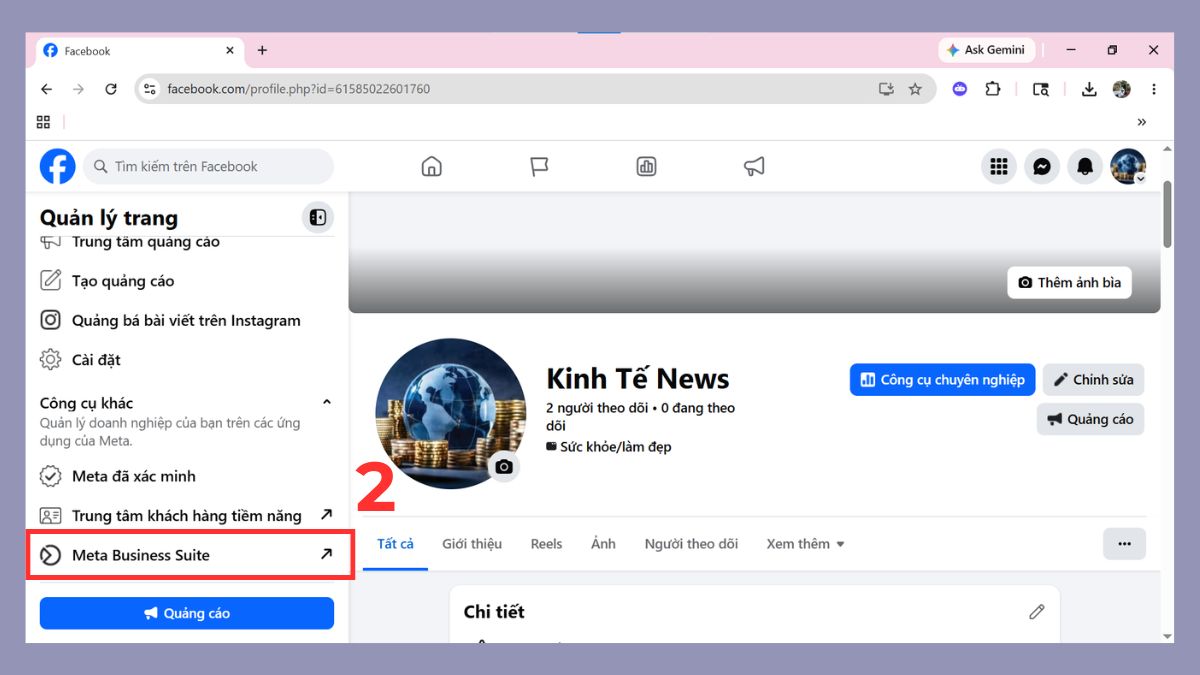Expand the Xem thêm dropdown

click(x=805, y=544)
